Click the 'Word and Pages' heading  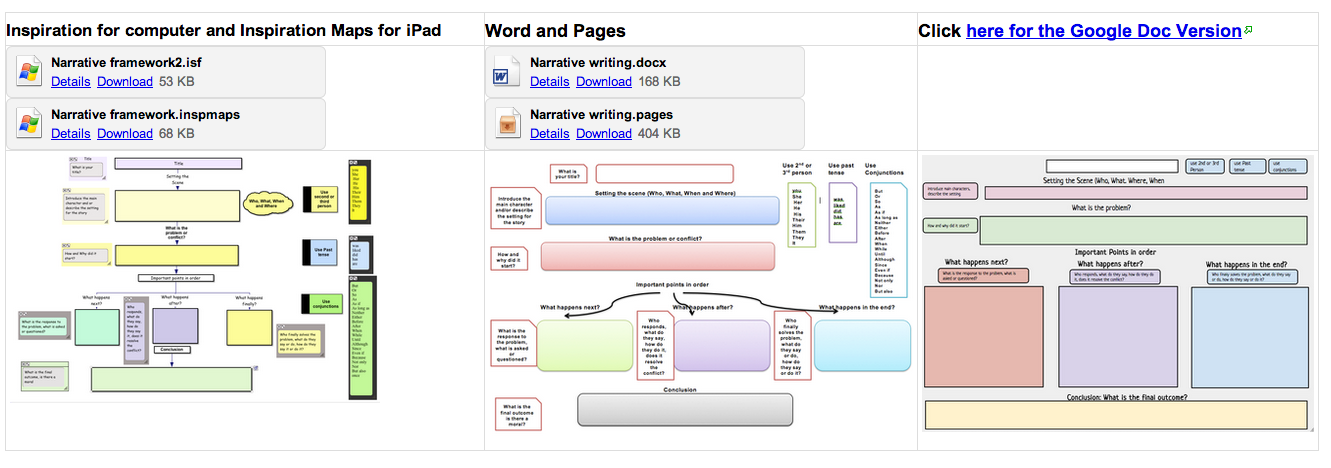(555, 31)
